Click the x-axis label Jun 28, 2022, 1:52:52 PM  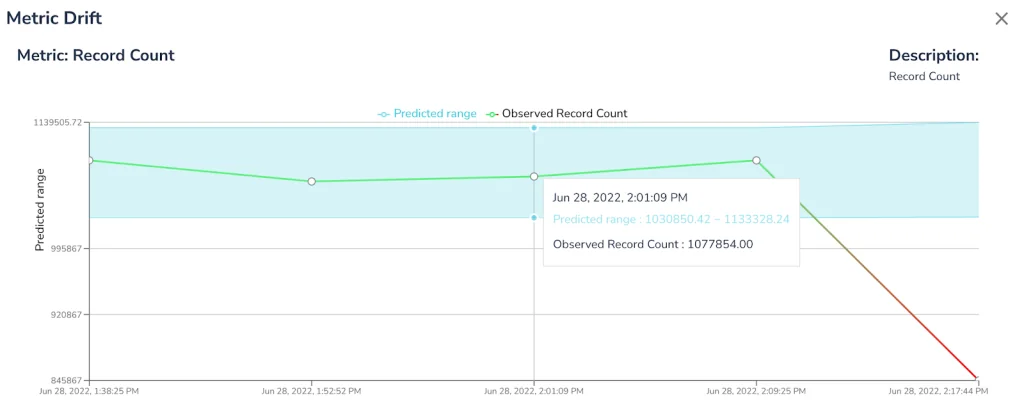[x=312, y=391]
